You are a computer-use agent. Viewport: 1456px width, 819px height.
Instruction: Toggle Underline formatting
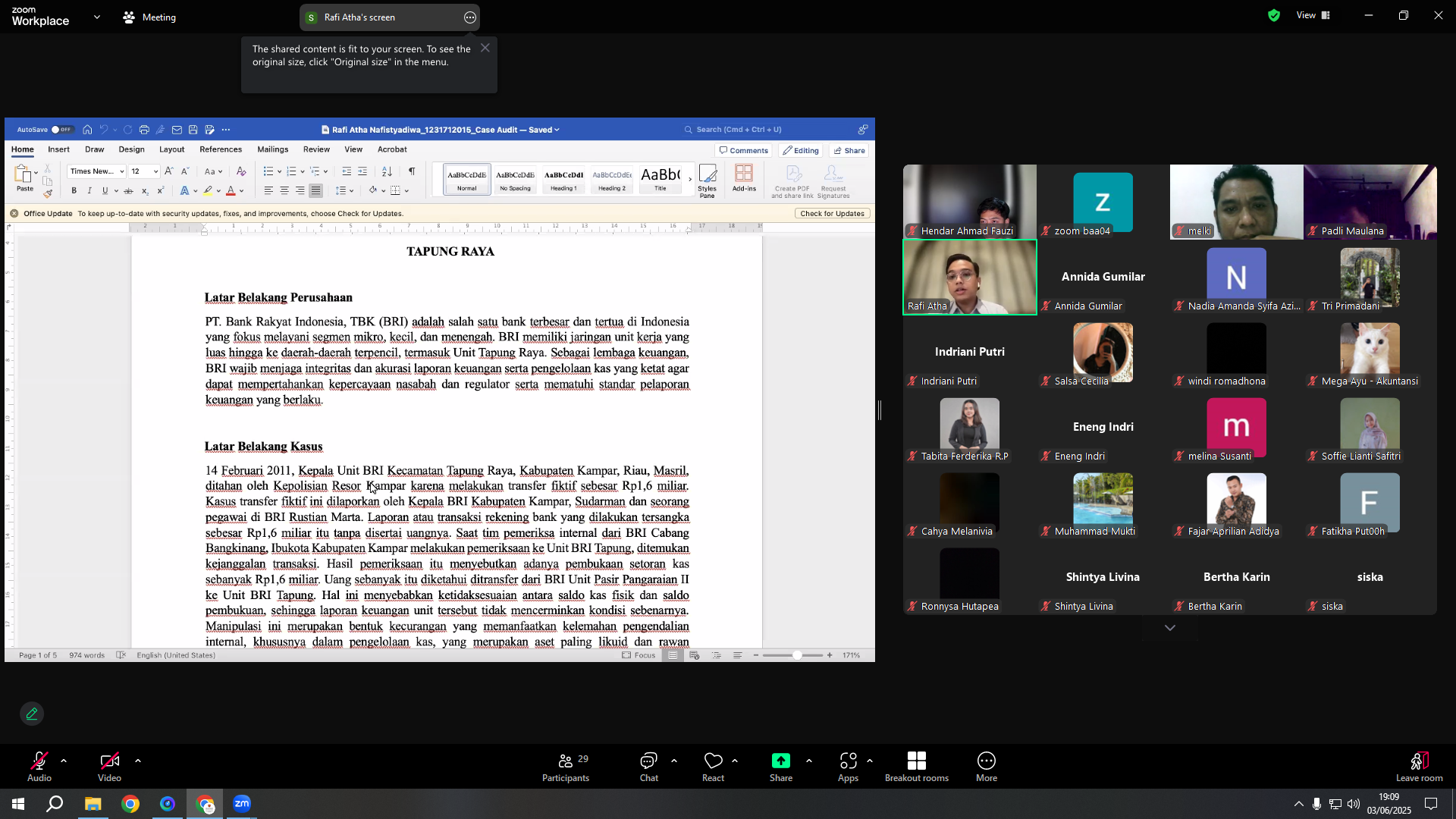coord(105,190)
